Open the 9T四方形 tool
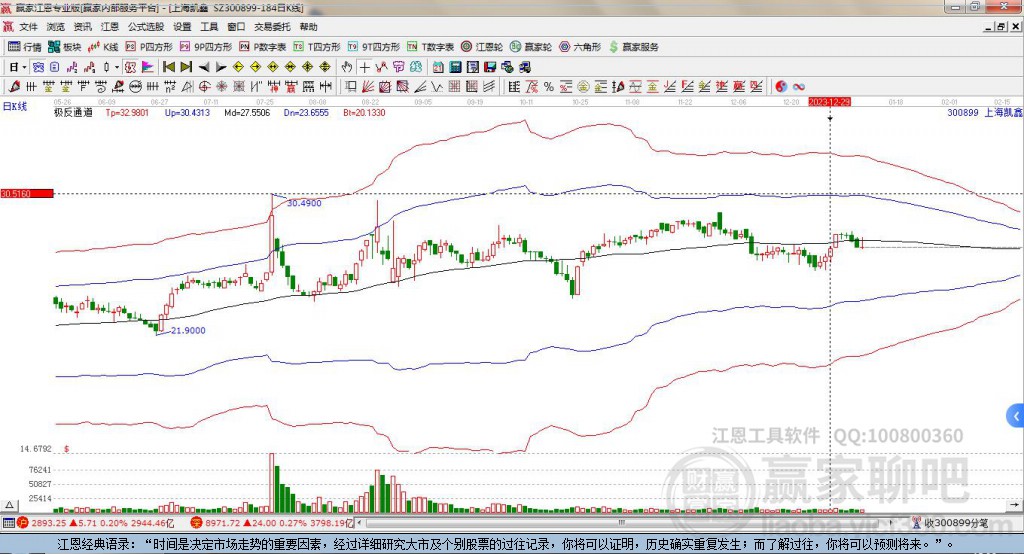Viewport: 1024px width, 554px height. 374,47
